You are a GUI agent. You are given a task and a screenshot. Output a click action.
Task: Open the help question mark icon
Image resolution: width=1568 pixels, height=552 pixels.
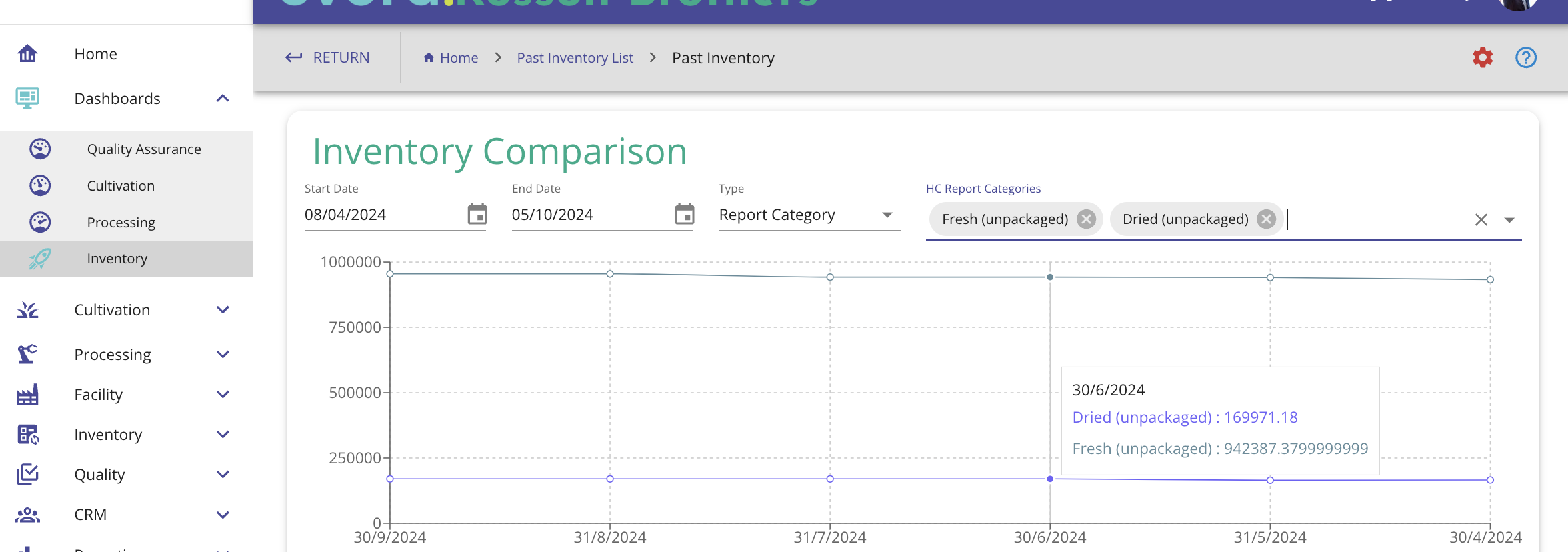[1526, 57]
